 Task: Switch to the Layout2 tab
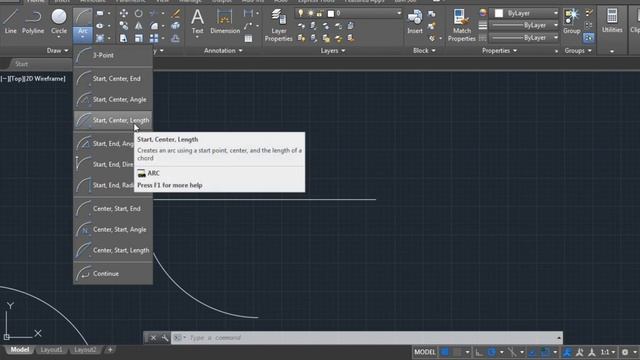click(85, 350)
